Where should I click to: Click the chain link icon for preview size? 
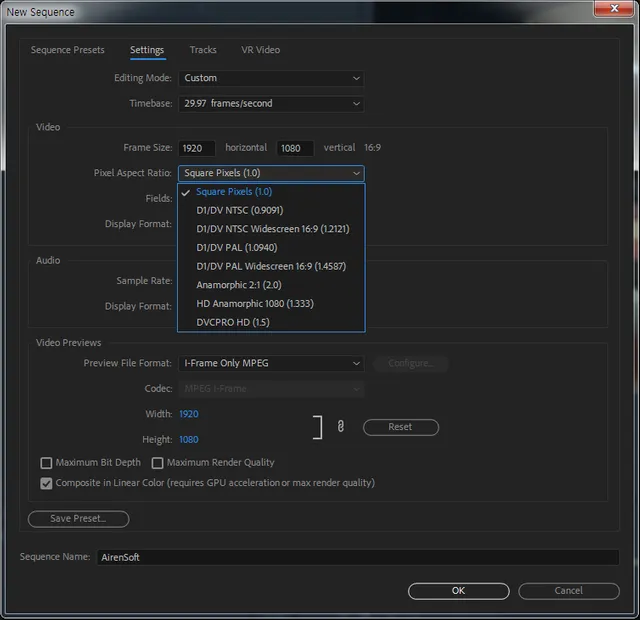point(340,427)
